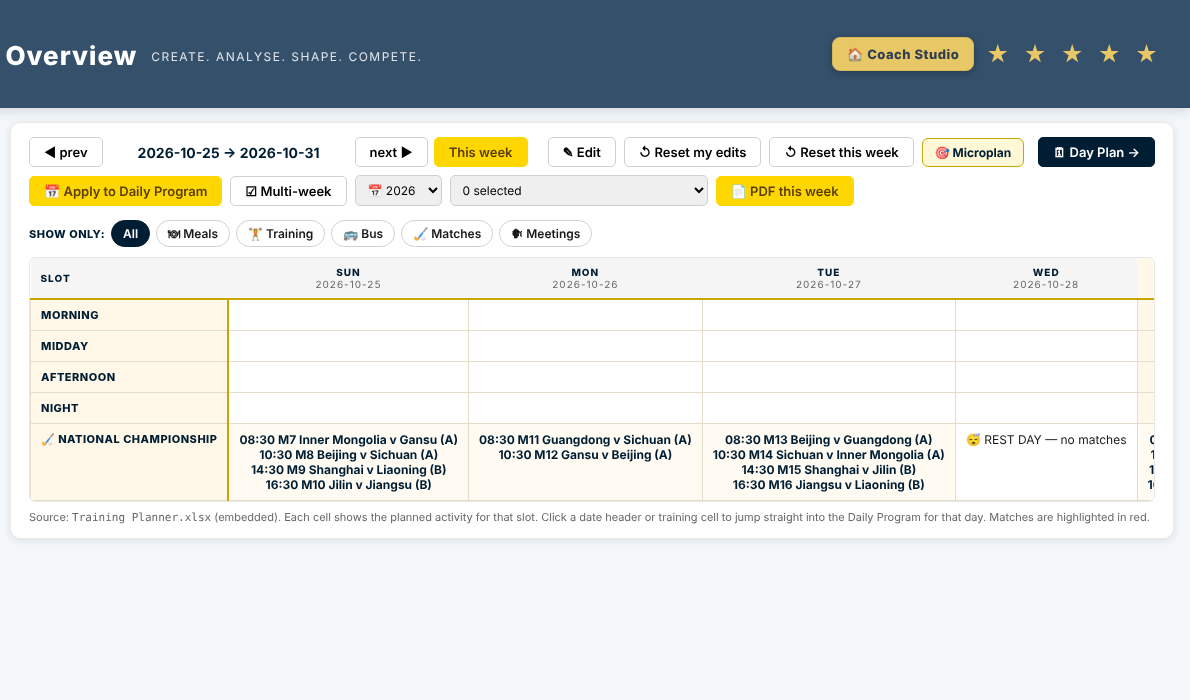Click match M8 Beijing v Sichuan
This screenshot has width=1190, height=700.
tap(348, 455)
